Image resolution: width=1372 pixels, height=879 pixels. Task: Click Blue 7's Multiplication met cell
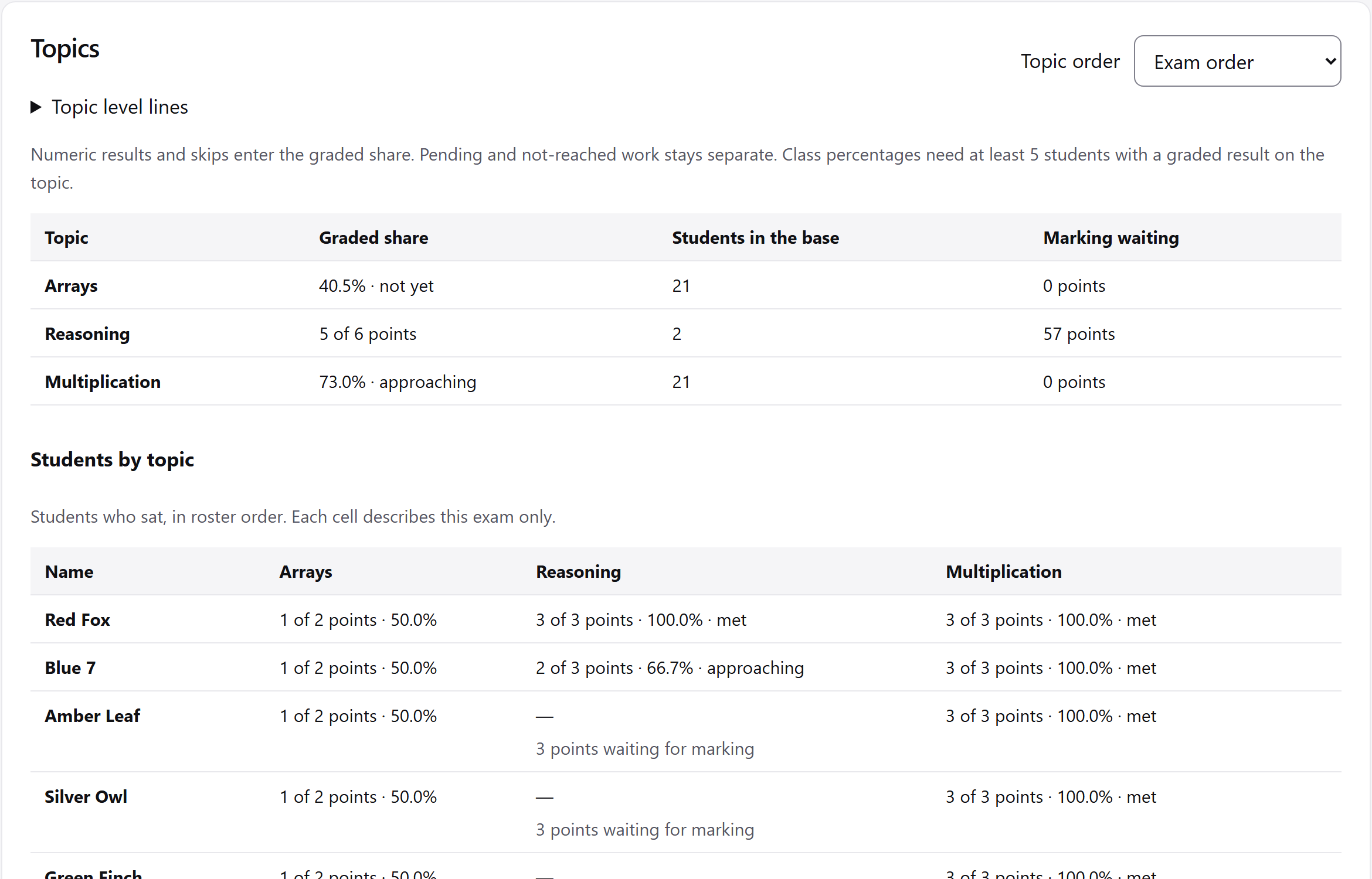click(x=1051, y=668)
